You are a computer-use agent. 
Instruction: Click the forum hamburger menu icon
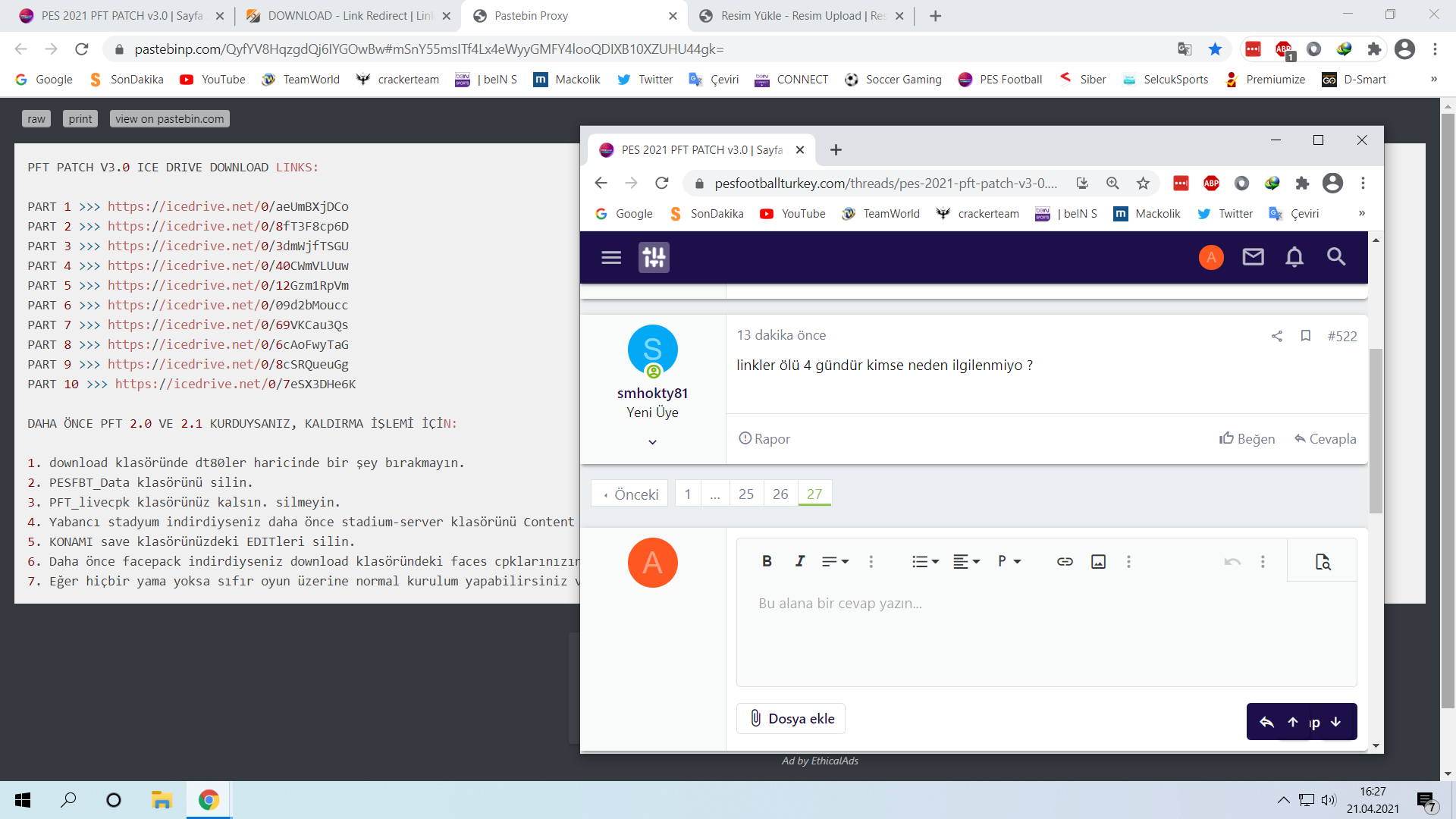click(x=611, y=258)
